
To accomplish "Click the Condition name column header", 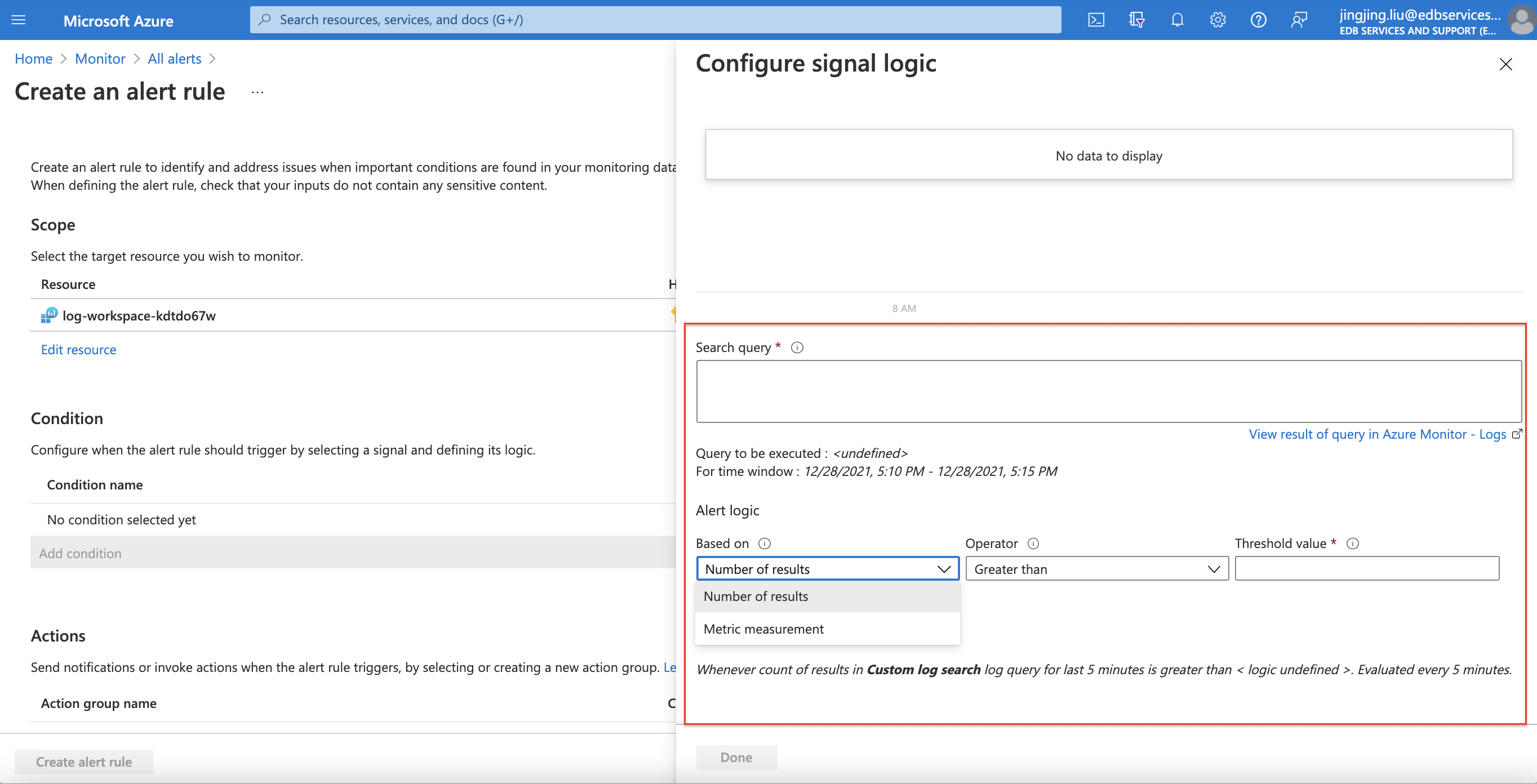I will 95,484.
